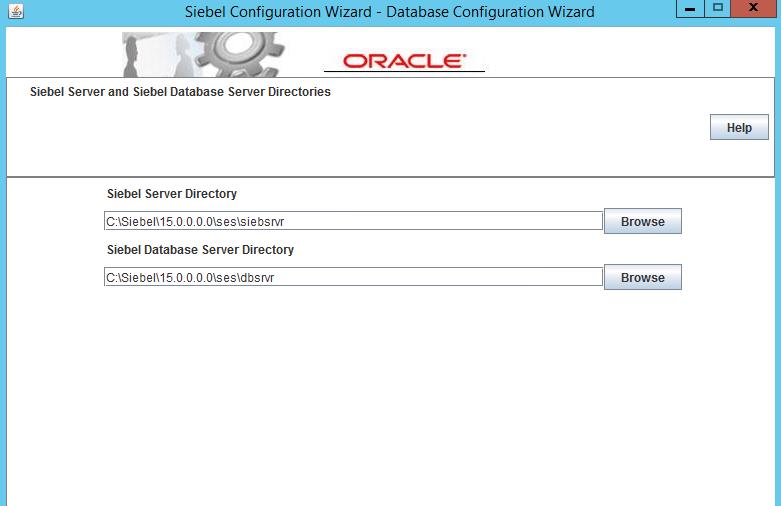Browse for the Siebel Database Server Directory

click(642, 277)
